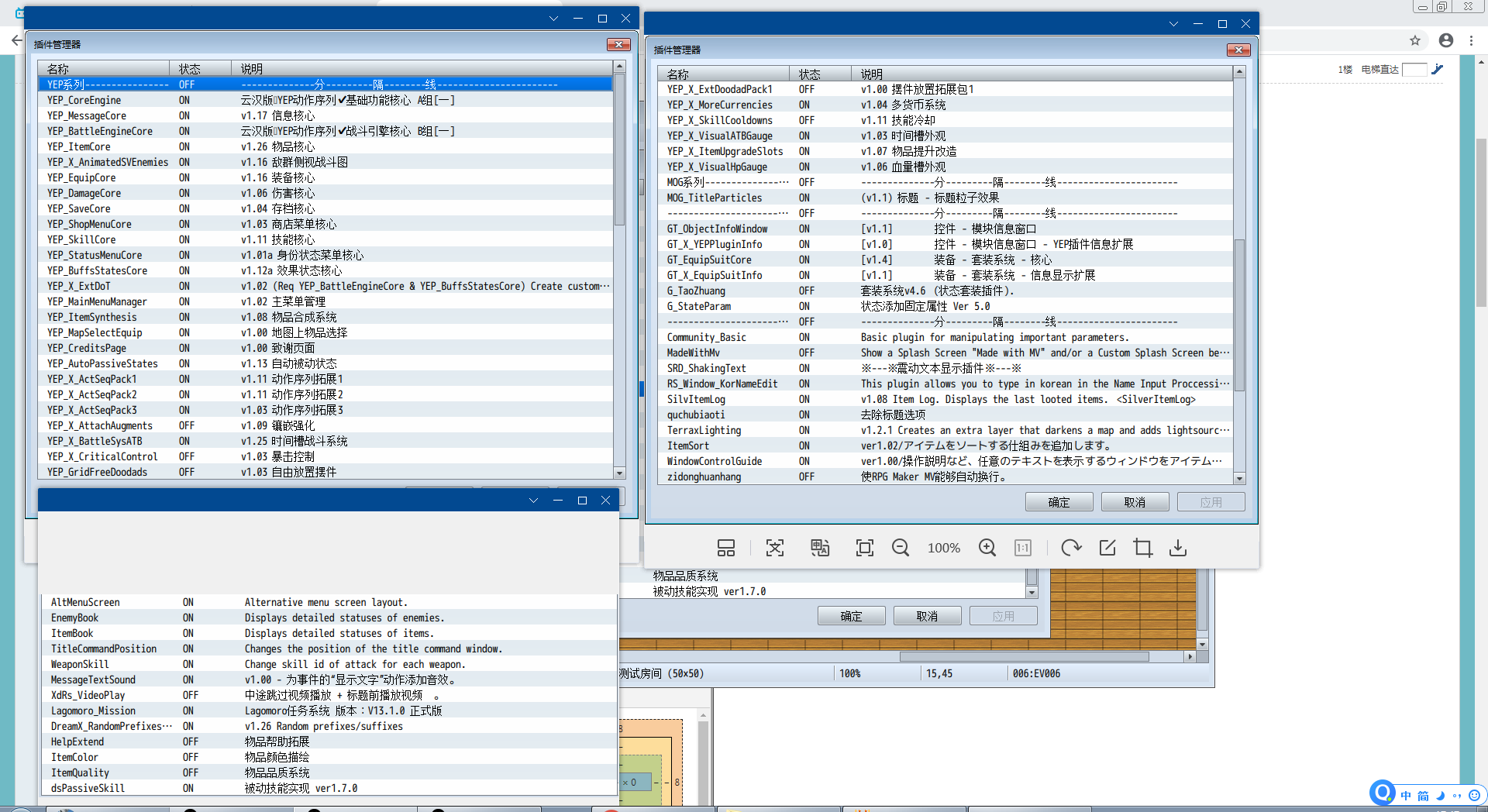This screenshot has width=1488, height=812.
Task: Click the download icon in the viewer toolbar
Action: [1178, 548]
